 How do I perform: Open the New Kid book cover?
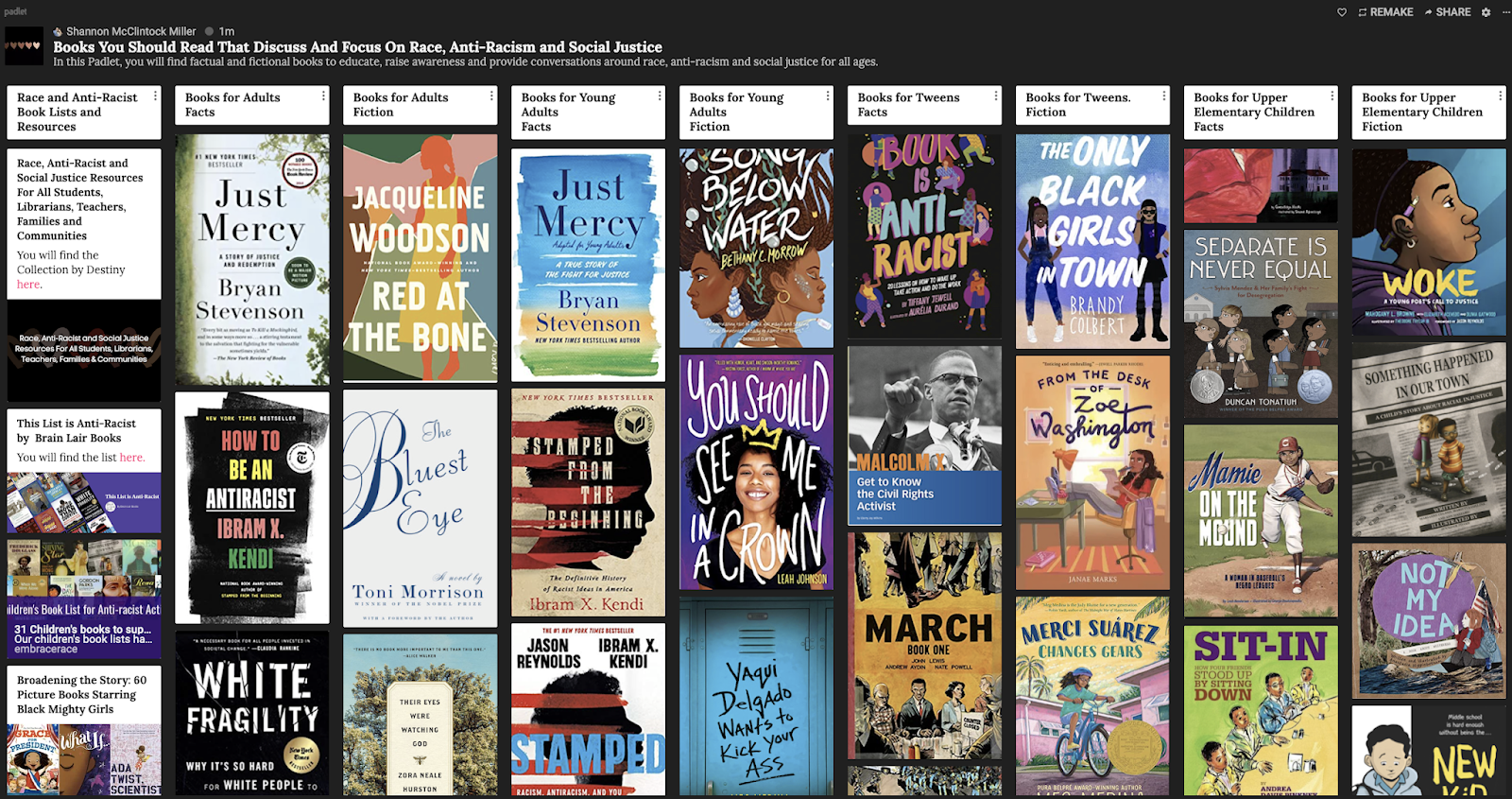tap(1430, 751)
